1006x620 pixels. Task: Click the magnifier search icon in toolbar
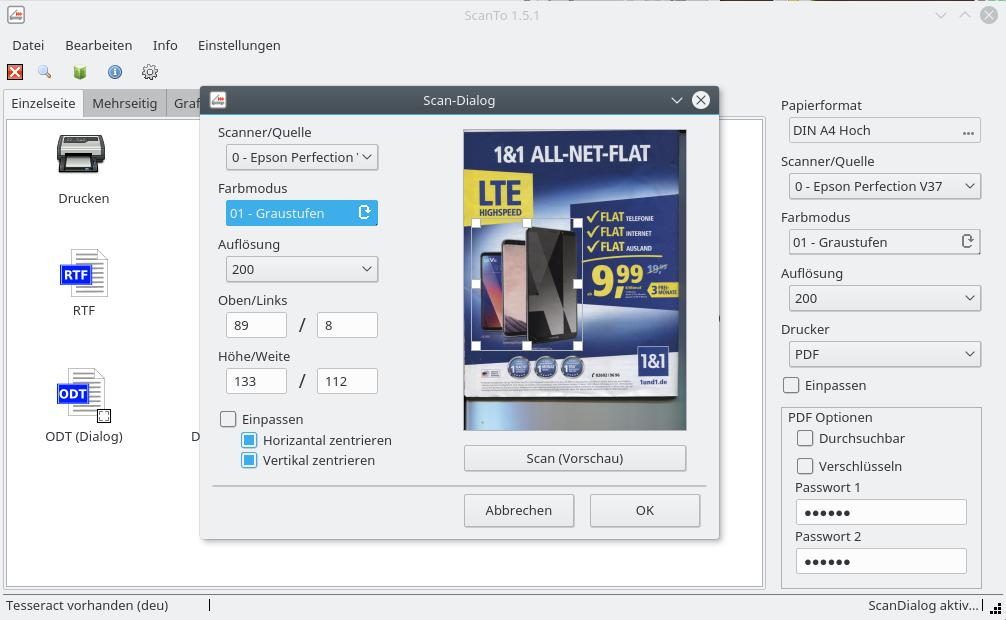(44, 72)
